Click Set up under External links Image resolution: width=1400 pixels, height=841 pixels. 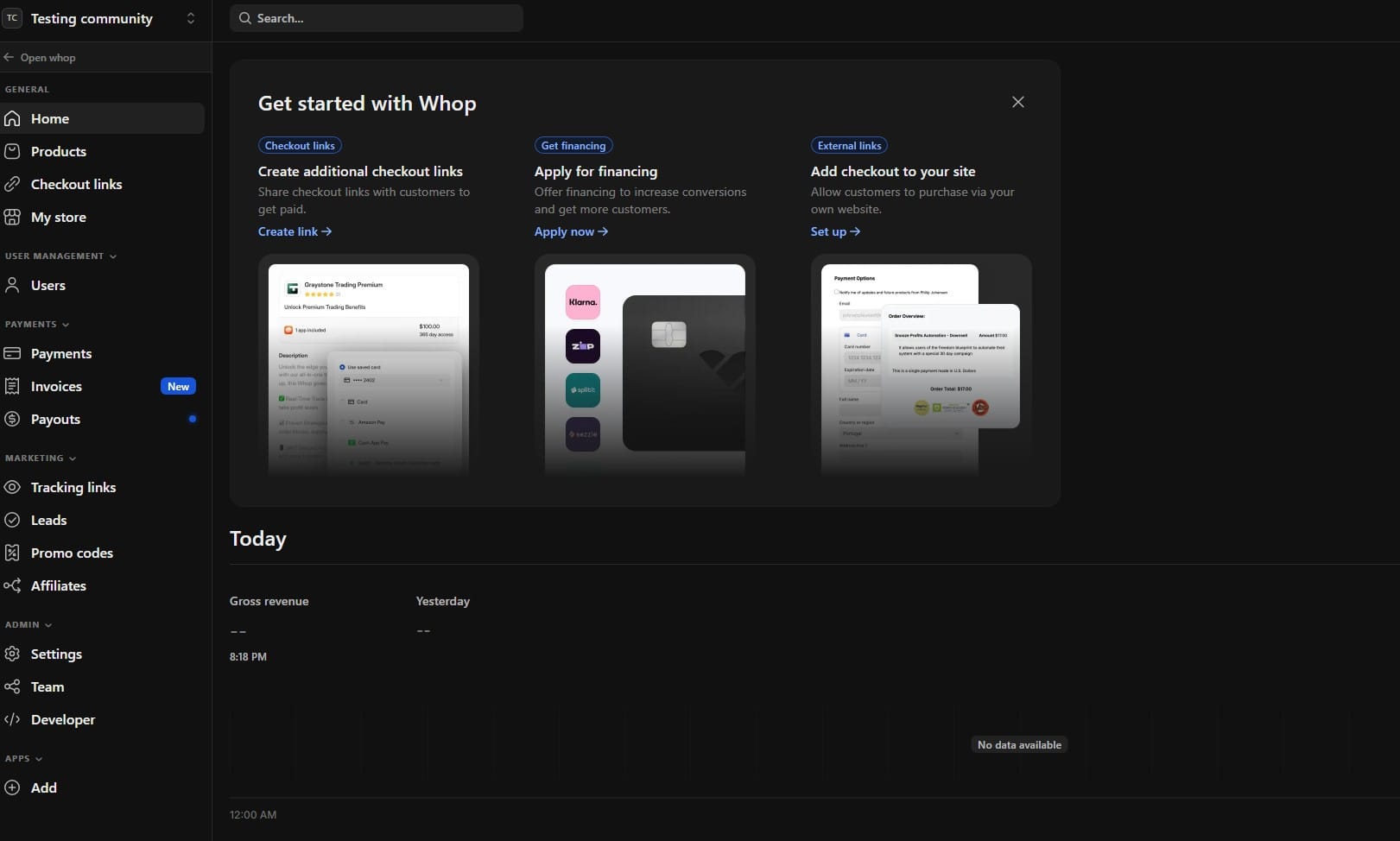(834, 231)
